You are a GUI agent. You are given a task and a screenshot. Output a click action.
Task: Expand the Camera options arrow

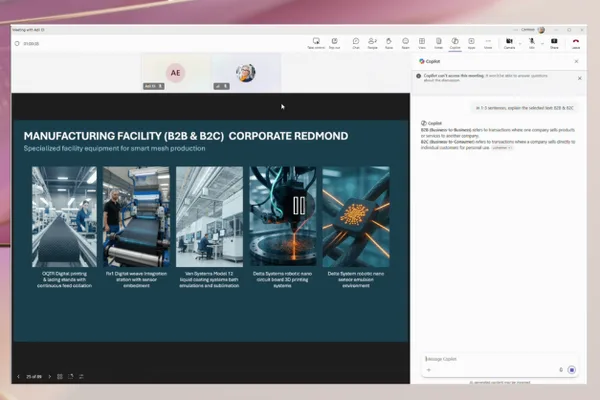[520, 44]
